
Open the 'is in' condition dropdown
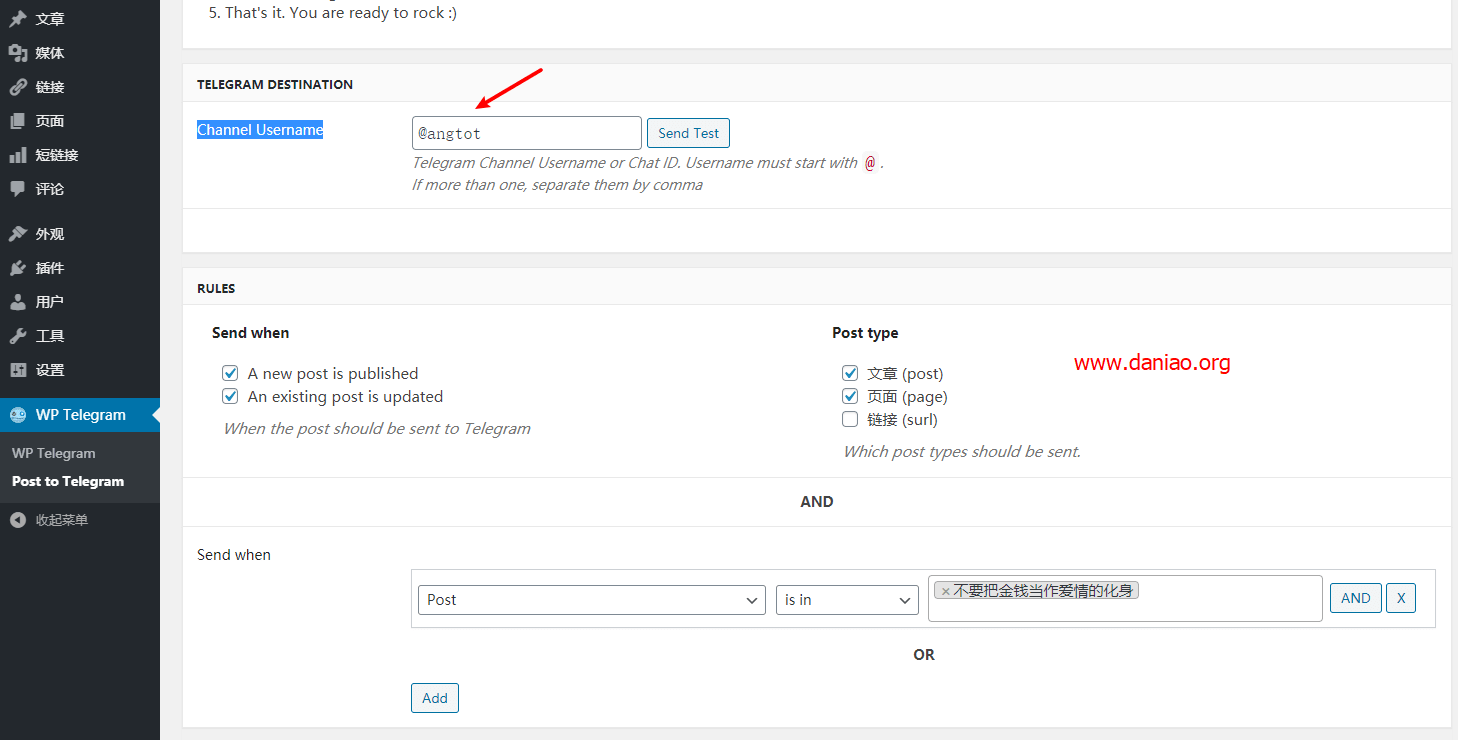click(x=847, y=600)
